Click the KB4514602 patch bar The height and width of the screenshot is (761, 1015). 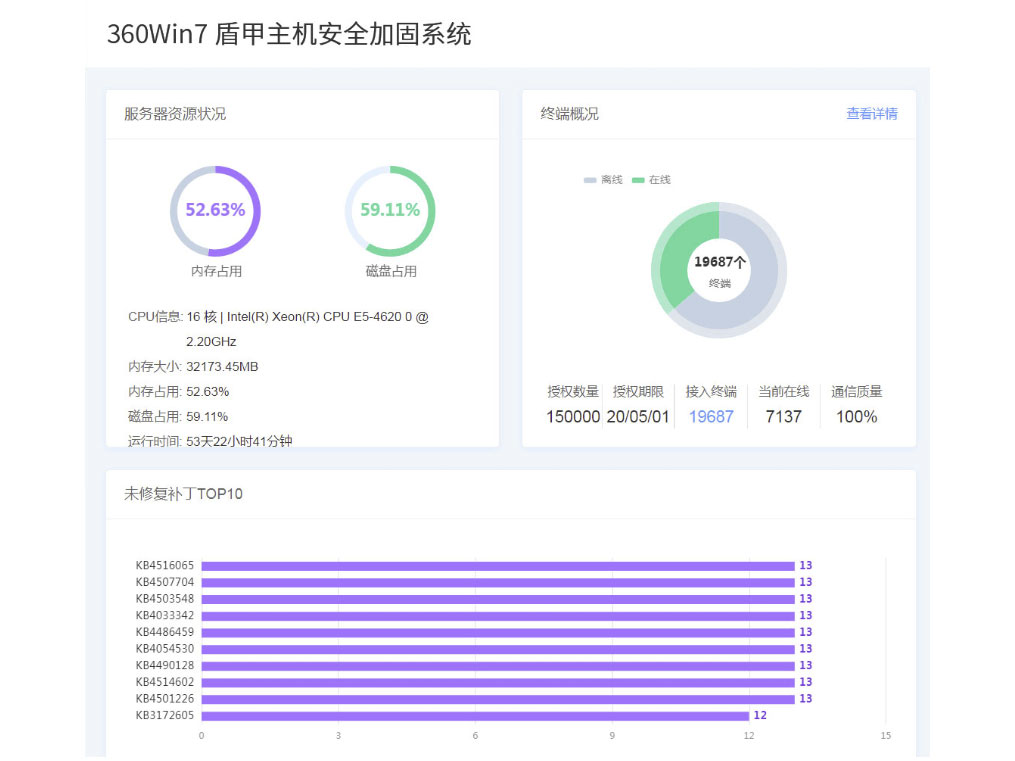(x=498, y=683)
